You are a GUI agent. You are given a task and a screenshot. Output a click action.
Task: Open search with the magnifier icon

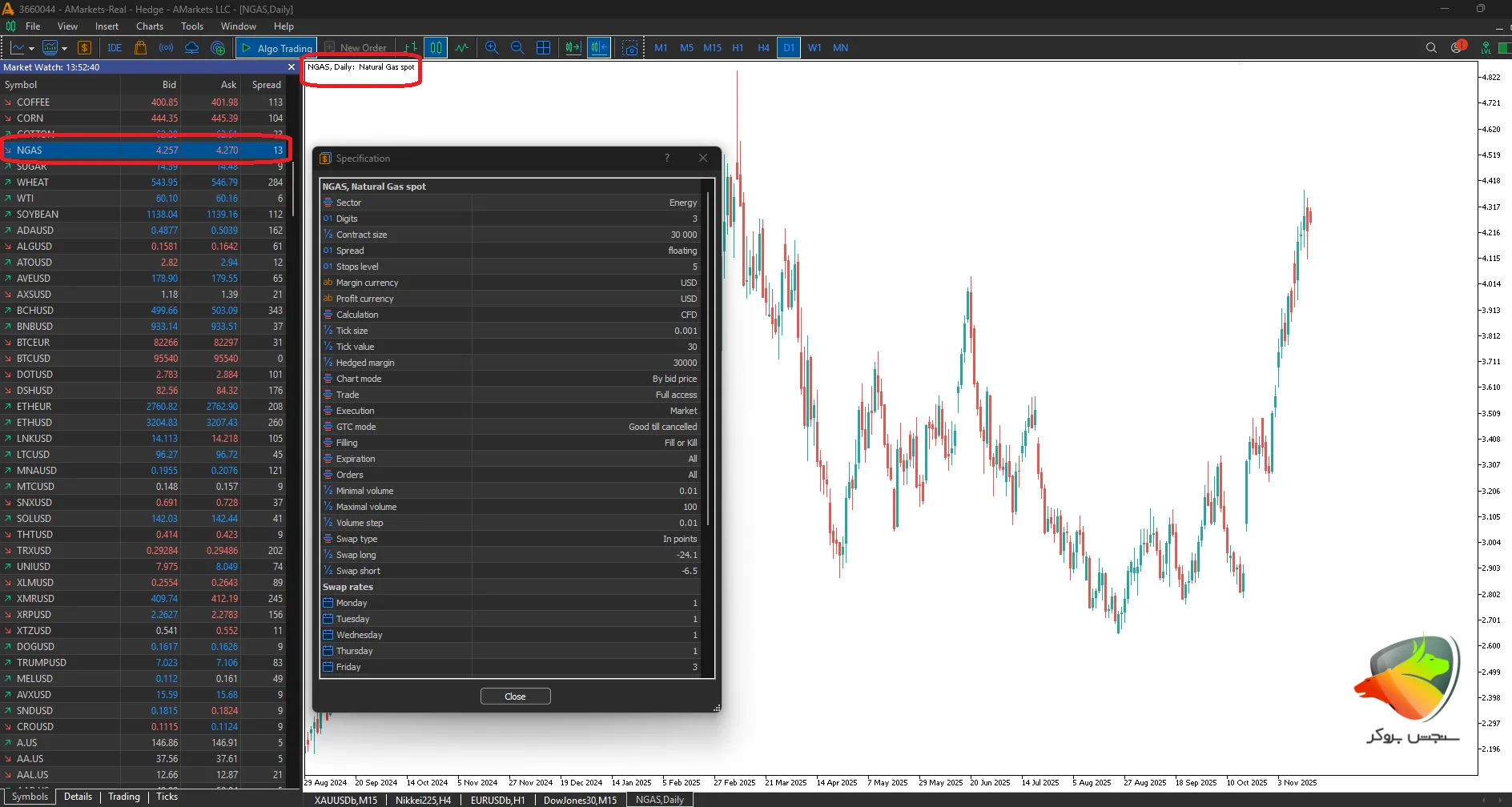click(1431, 48)
